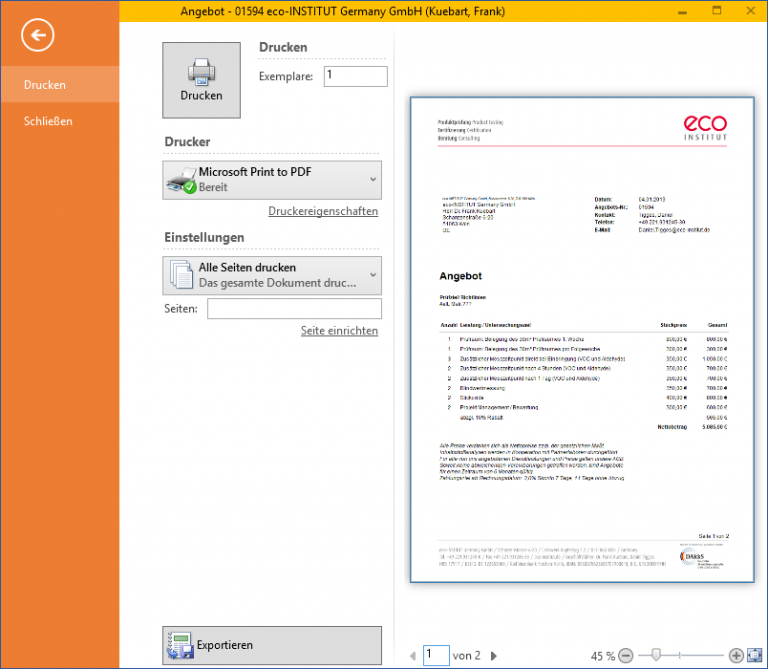Click the back arrow circle icon
Image resolution: width=768 pixels, height=669 pixels.
pos(38,35)
